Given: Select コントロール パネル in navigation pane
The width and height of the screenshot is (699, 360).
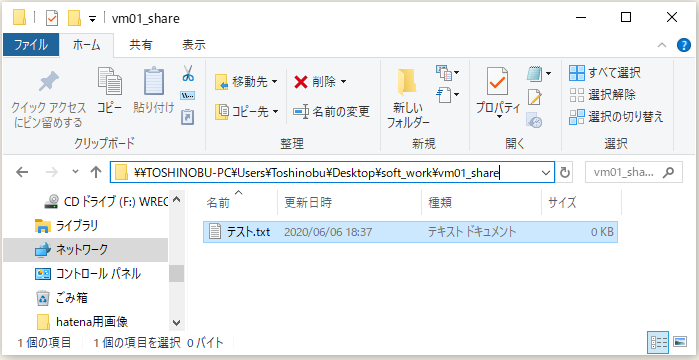Looking at the screenshot, I should (87, 274).
